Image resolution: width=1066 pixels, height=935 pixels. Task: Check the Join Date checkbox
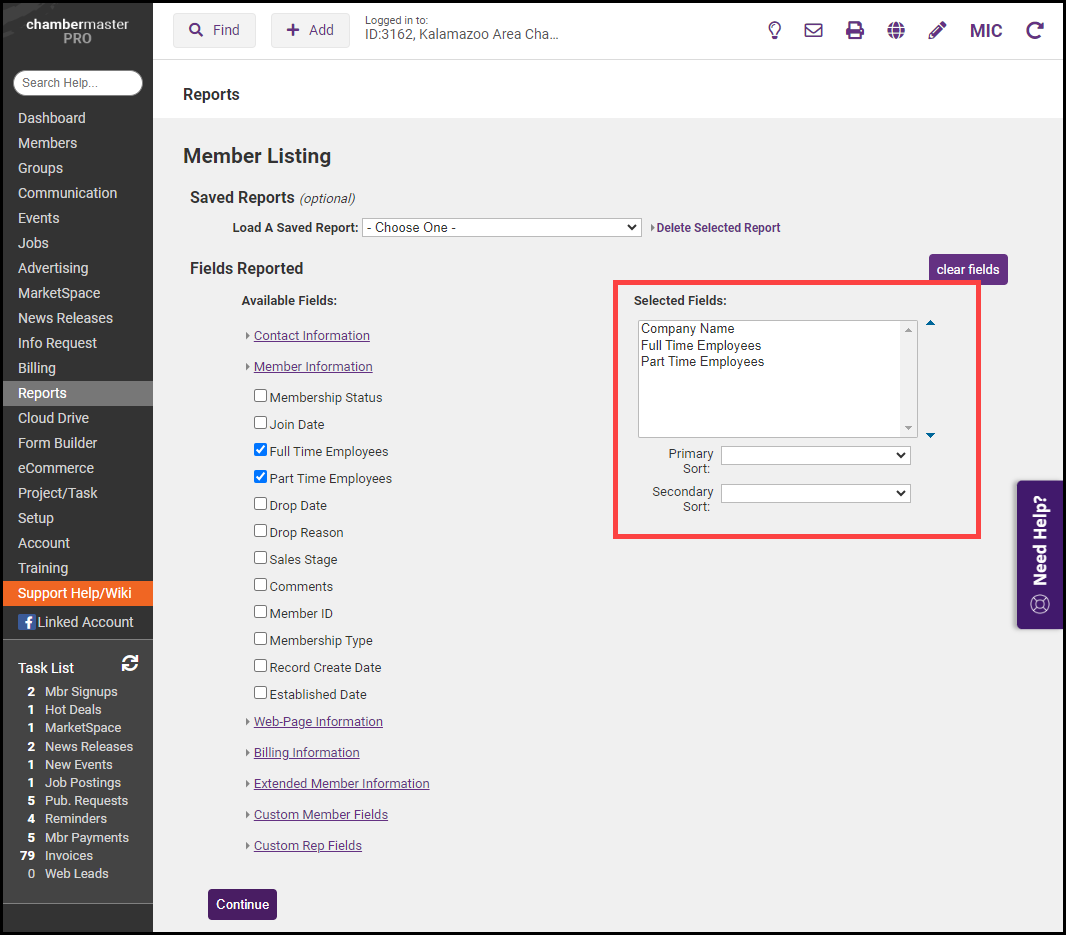(261, 423)
